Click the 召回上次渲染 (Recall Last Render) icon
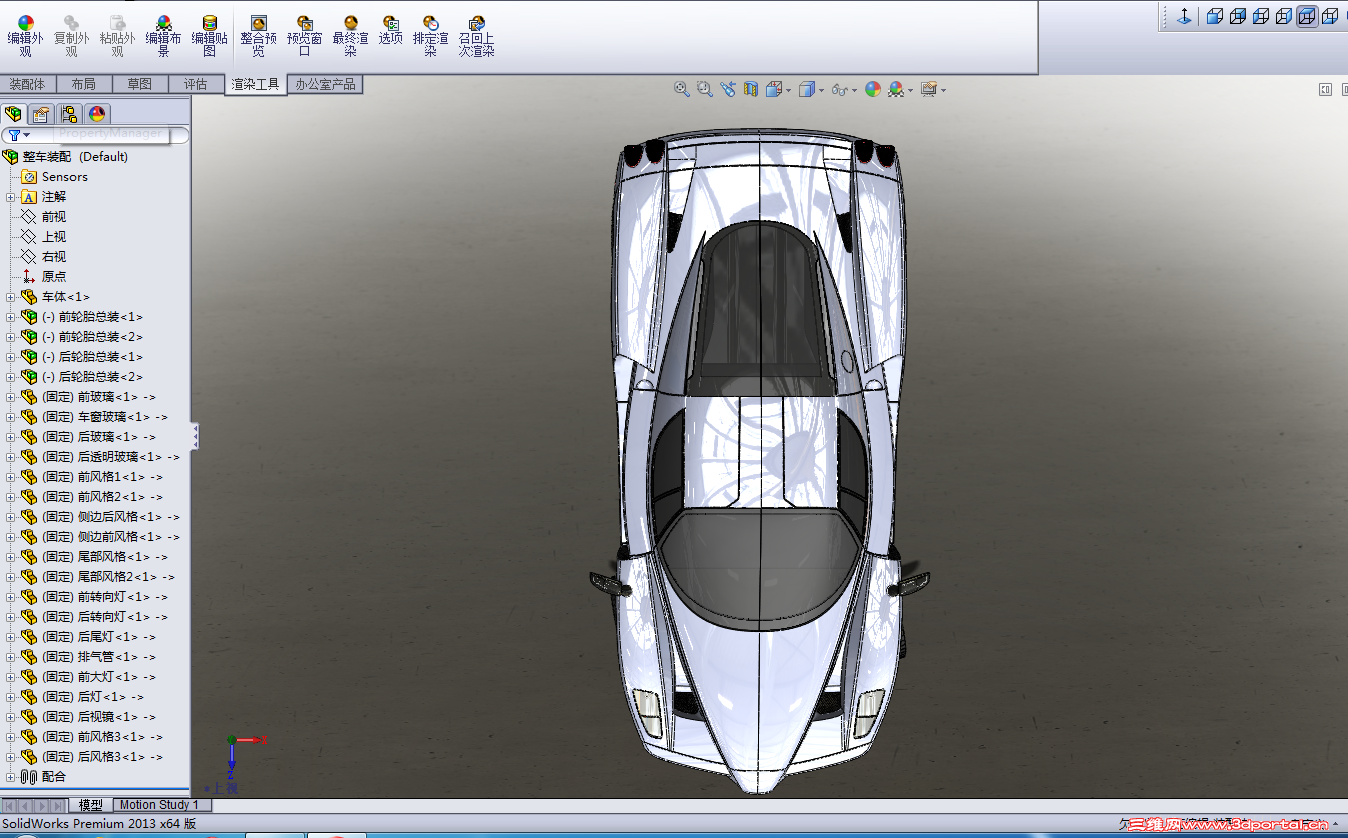 pos(476,35)
